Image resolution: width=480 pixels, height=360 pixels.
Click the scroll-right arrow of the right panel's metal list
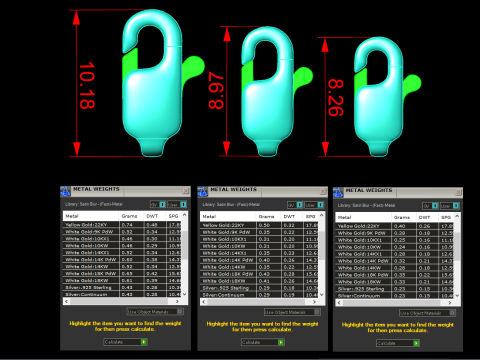coord(450,303)
